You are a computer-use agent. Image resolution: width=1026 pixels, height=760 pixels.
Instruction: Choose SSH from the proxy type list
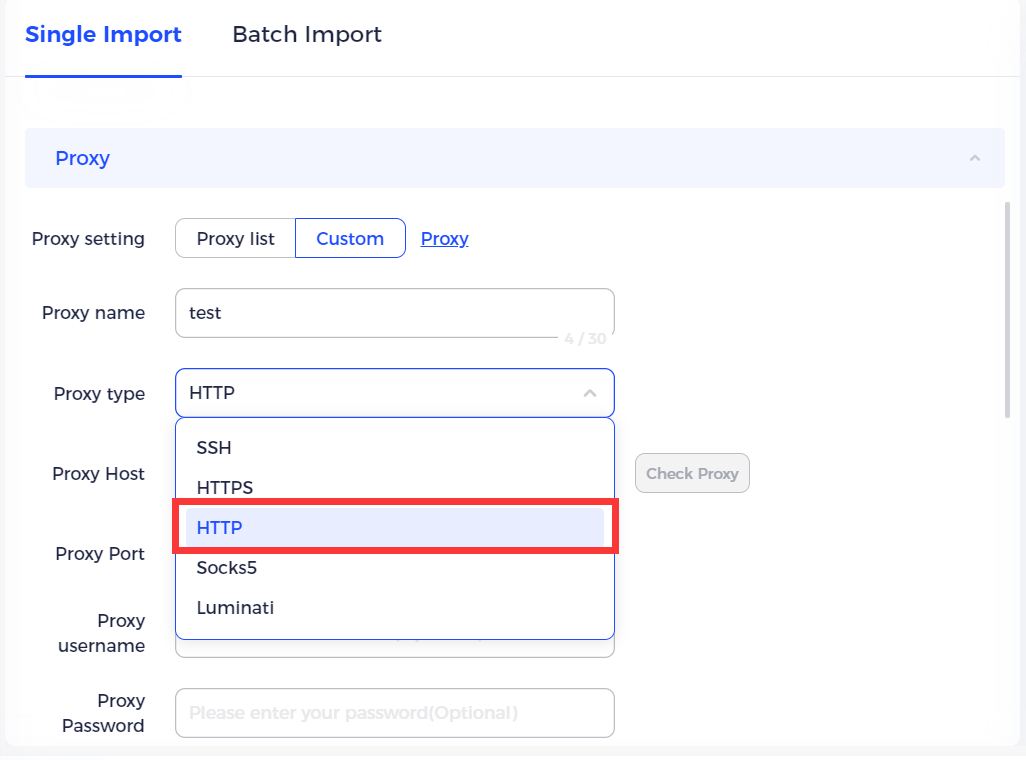click(395, 448)
